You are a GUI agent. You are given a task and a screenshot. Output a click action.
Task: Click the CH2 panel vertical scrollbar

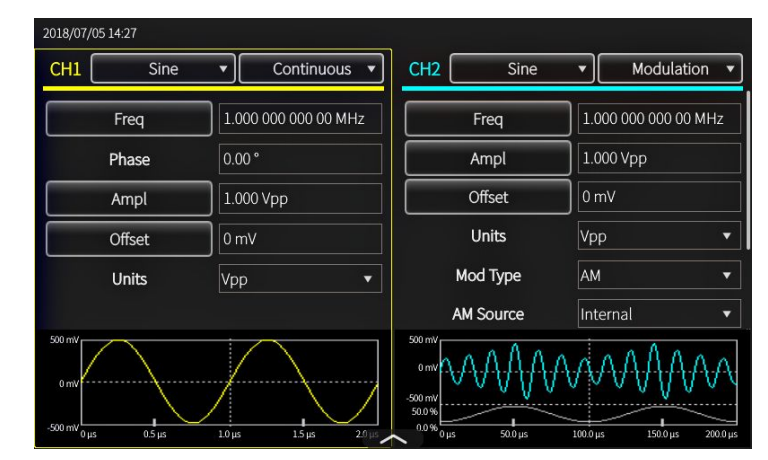coord(749,170)
